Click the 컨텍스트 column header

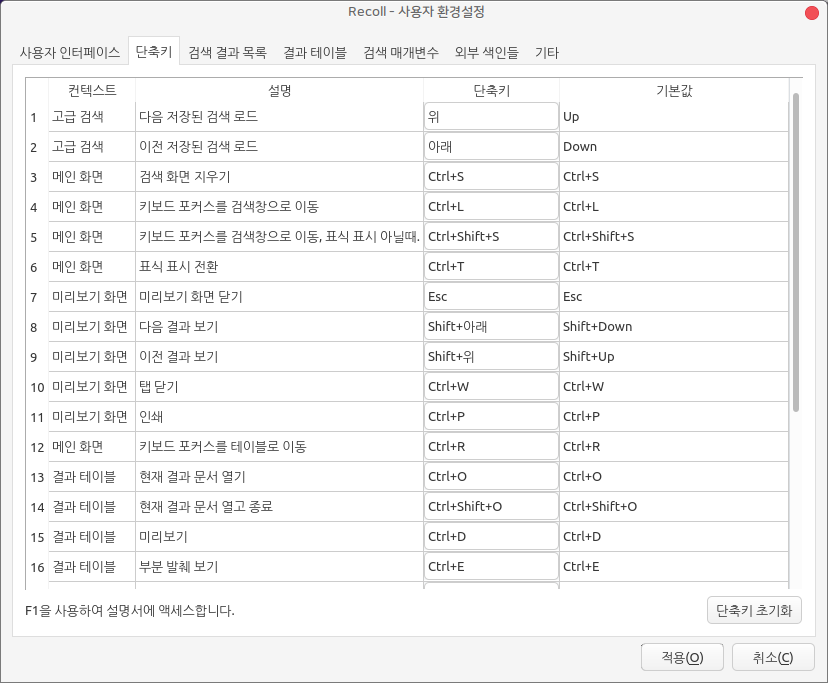(91, 90)
